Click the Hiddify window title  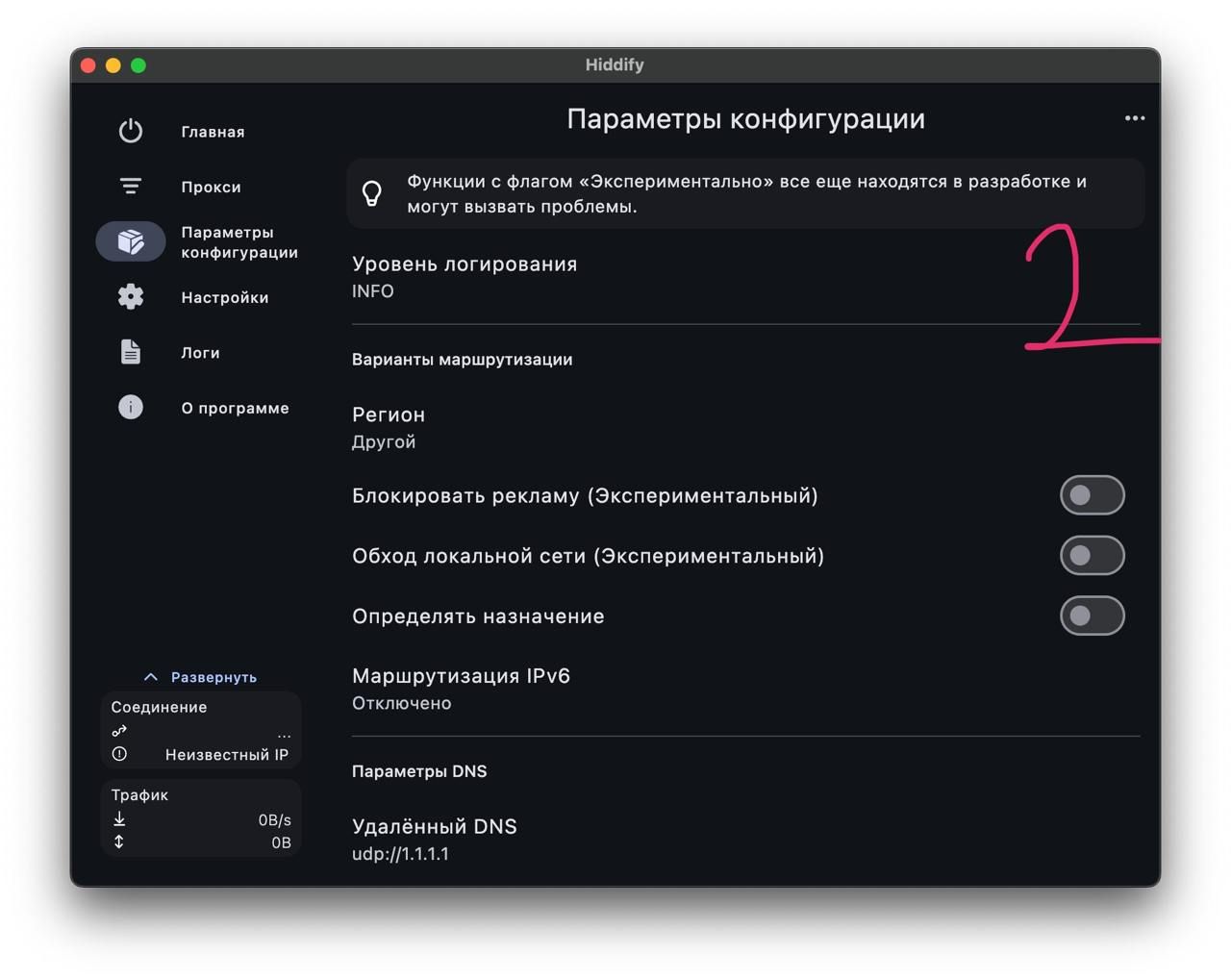tap(615, 64)
